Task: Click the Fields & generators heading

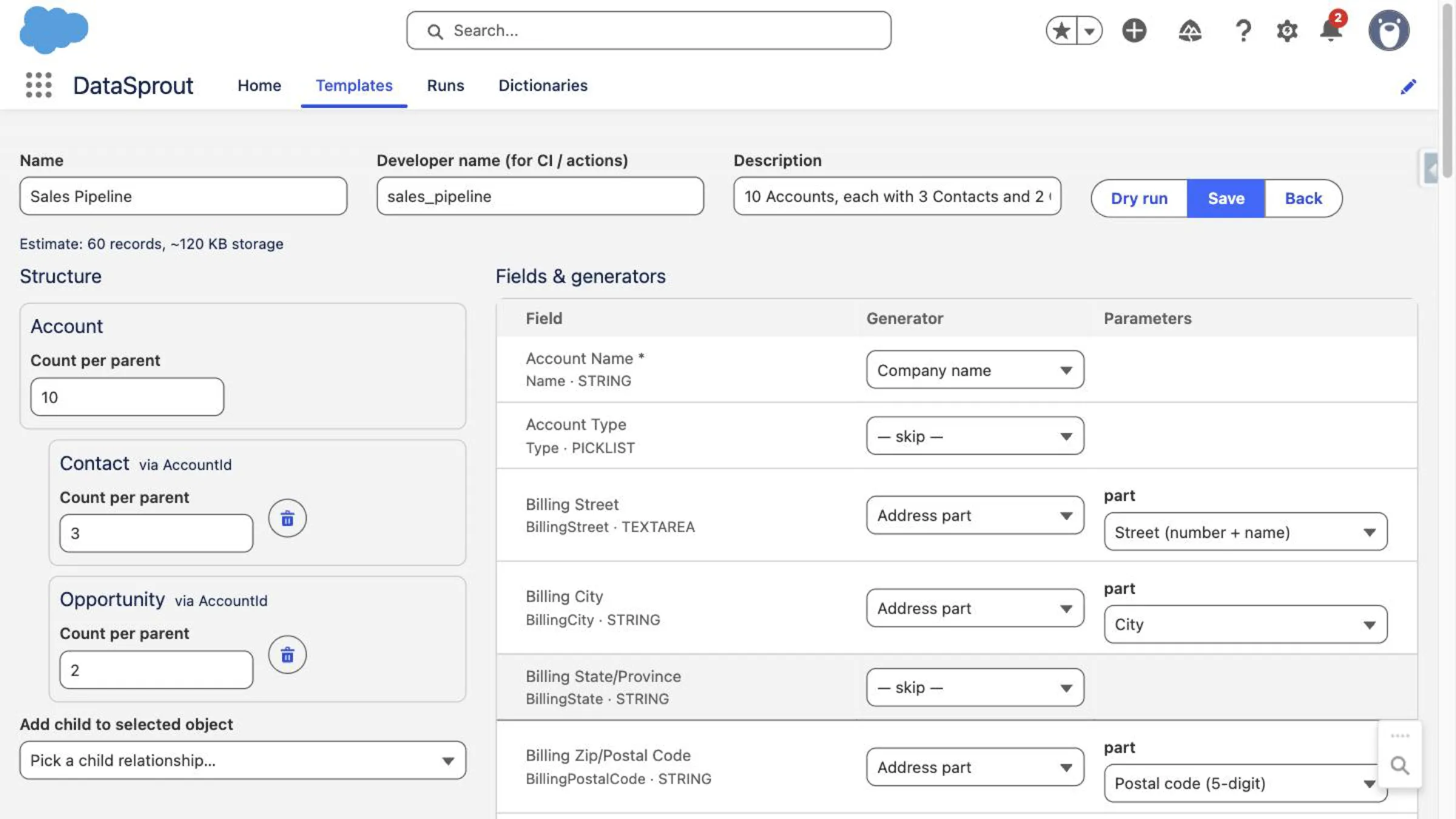Action: click(x=581, y=276)
